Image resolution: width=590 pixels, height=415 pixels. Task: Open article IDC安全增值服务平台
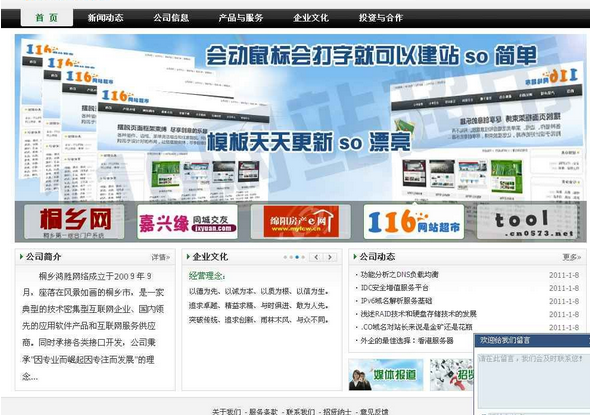click(394, 288)
